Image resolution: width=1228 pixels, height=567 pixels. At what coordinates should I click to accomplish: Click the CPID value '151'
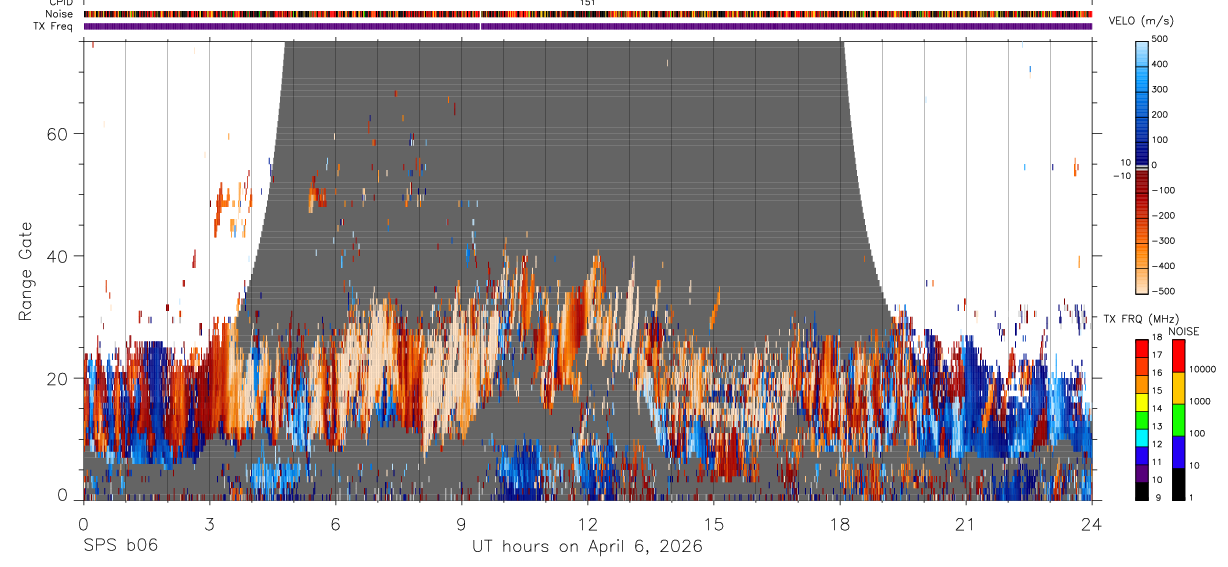click(588, 3)
